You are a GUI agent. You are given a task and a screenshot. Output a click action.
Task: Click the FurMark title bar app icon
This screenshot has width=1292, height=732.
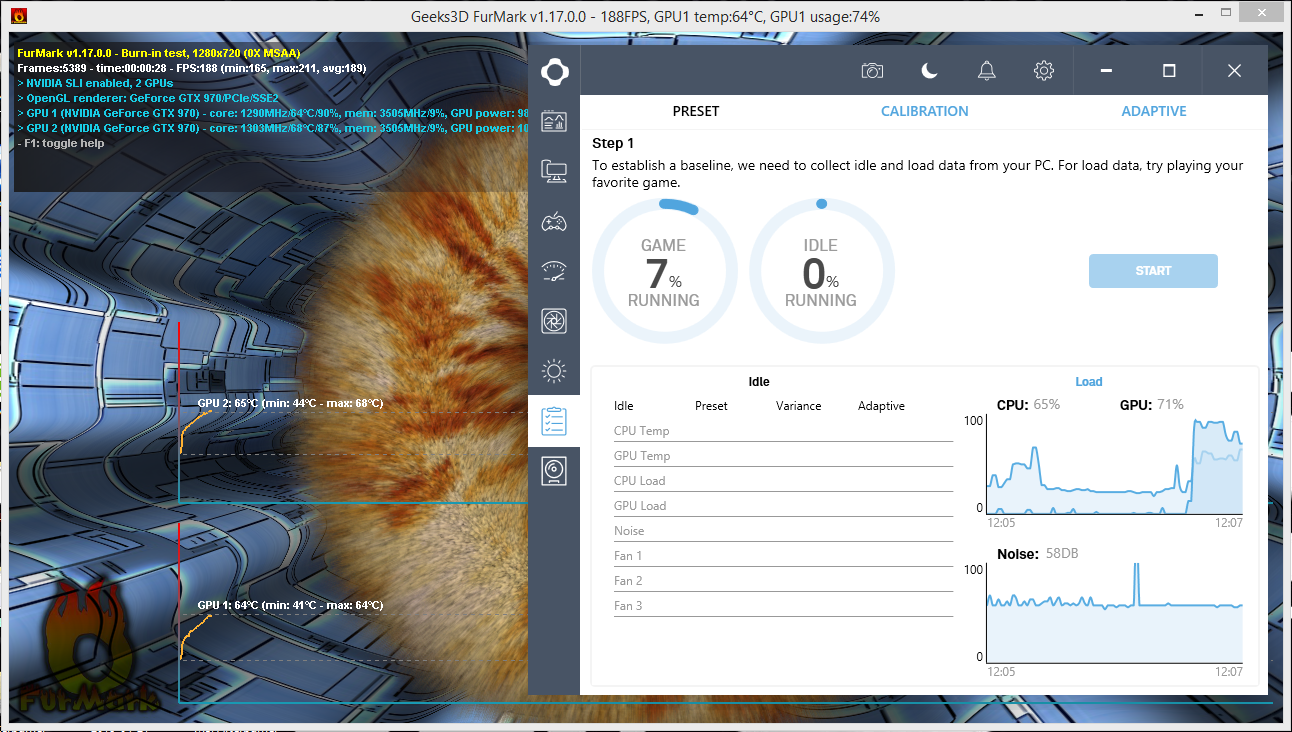(19, 16)
